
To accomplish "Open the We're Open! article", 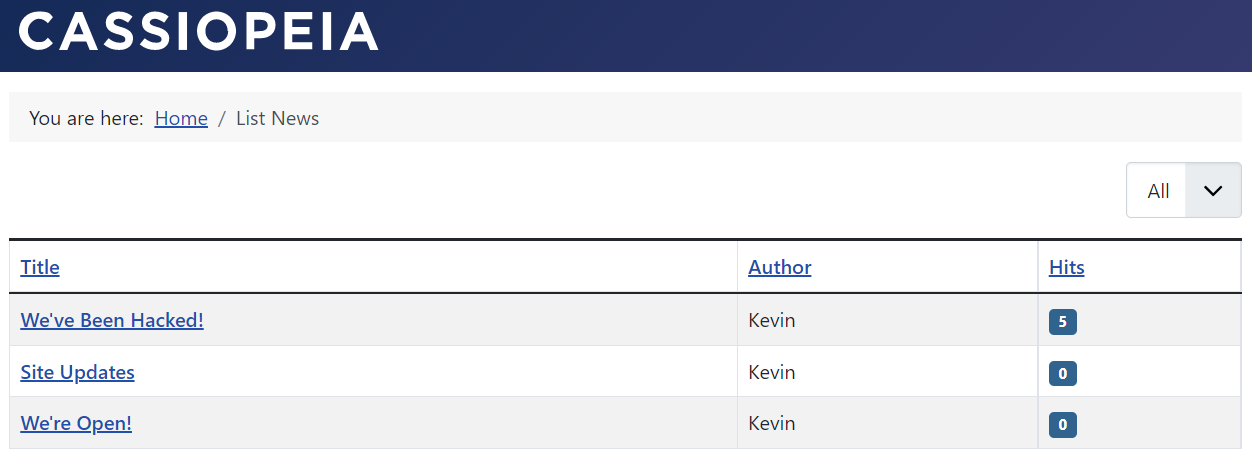I will [76, 423].
